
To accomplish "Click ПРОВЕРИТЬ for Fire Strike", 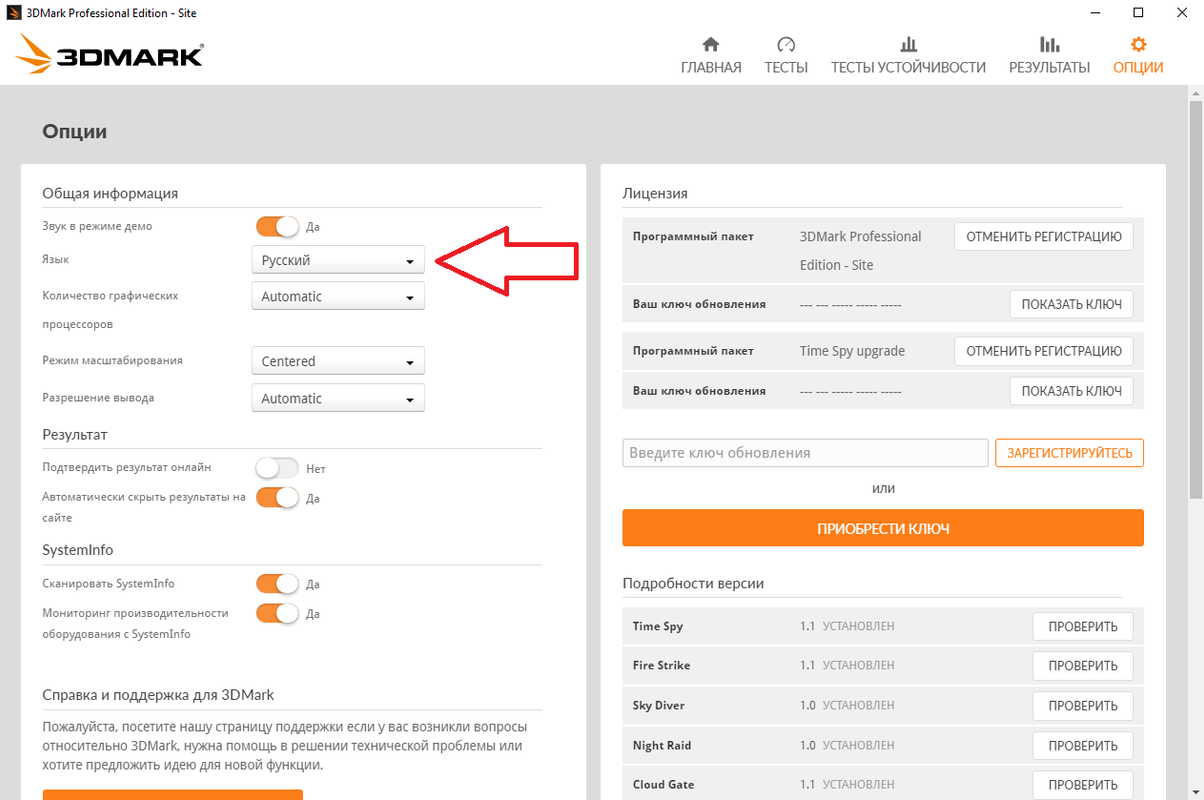I will (1083, 665).
